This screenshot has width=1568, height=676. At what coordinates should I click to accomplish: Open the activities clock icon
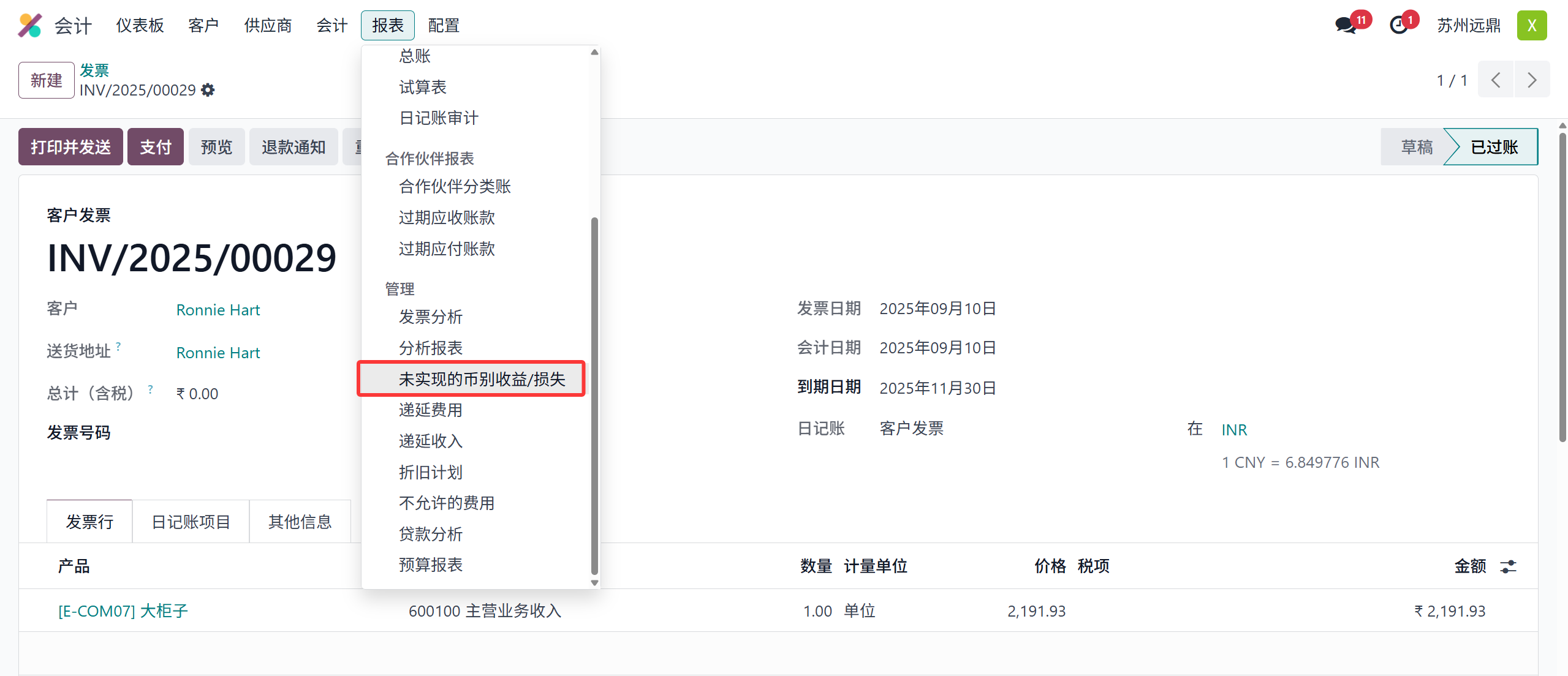(x=1399, y=26)
